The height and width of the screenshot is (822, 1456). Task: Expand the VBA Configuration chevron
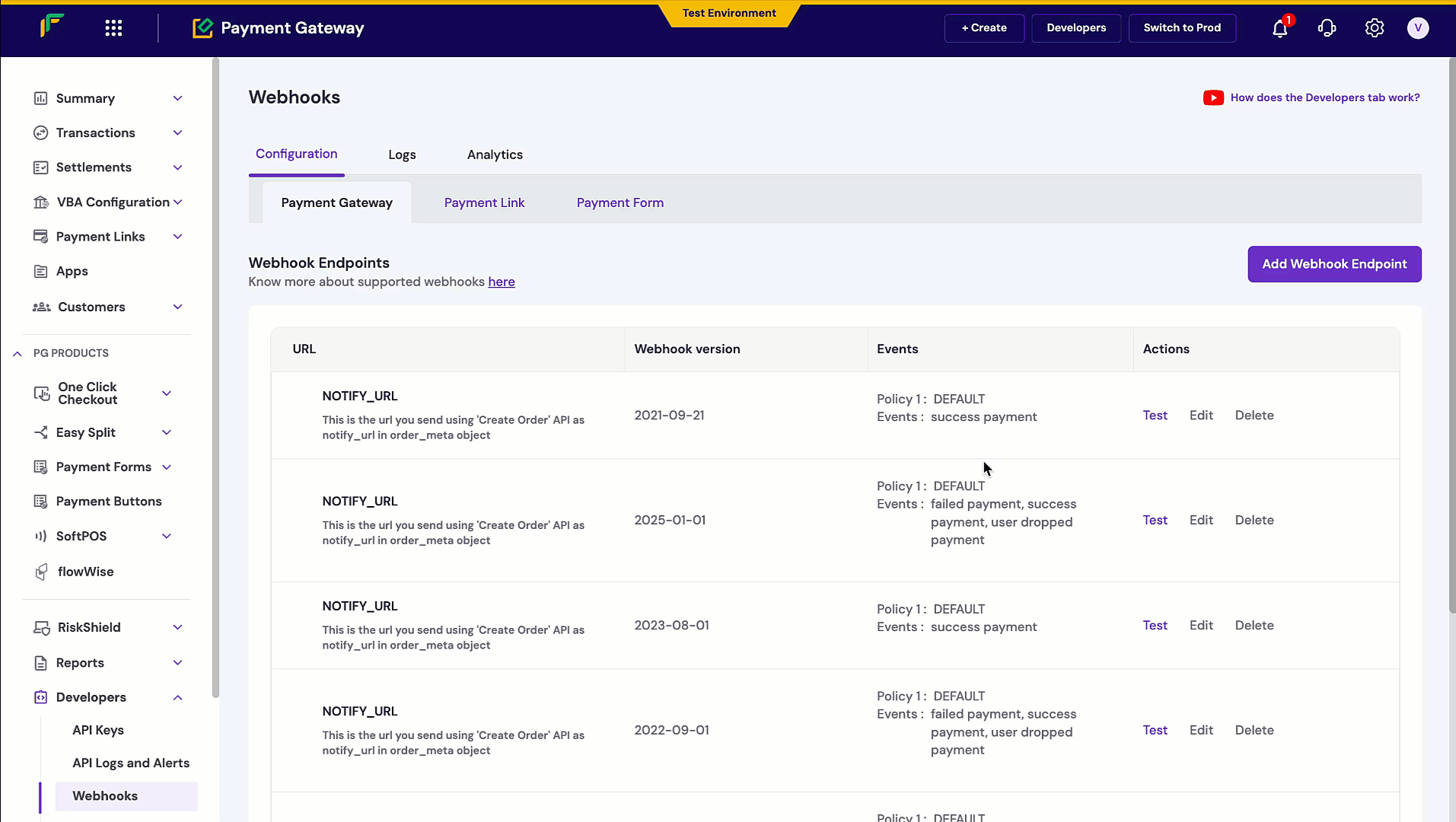[x=177, y=202]
